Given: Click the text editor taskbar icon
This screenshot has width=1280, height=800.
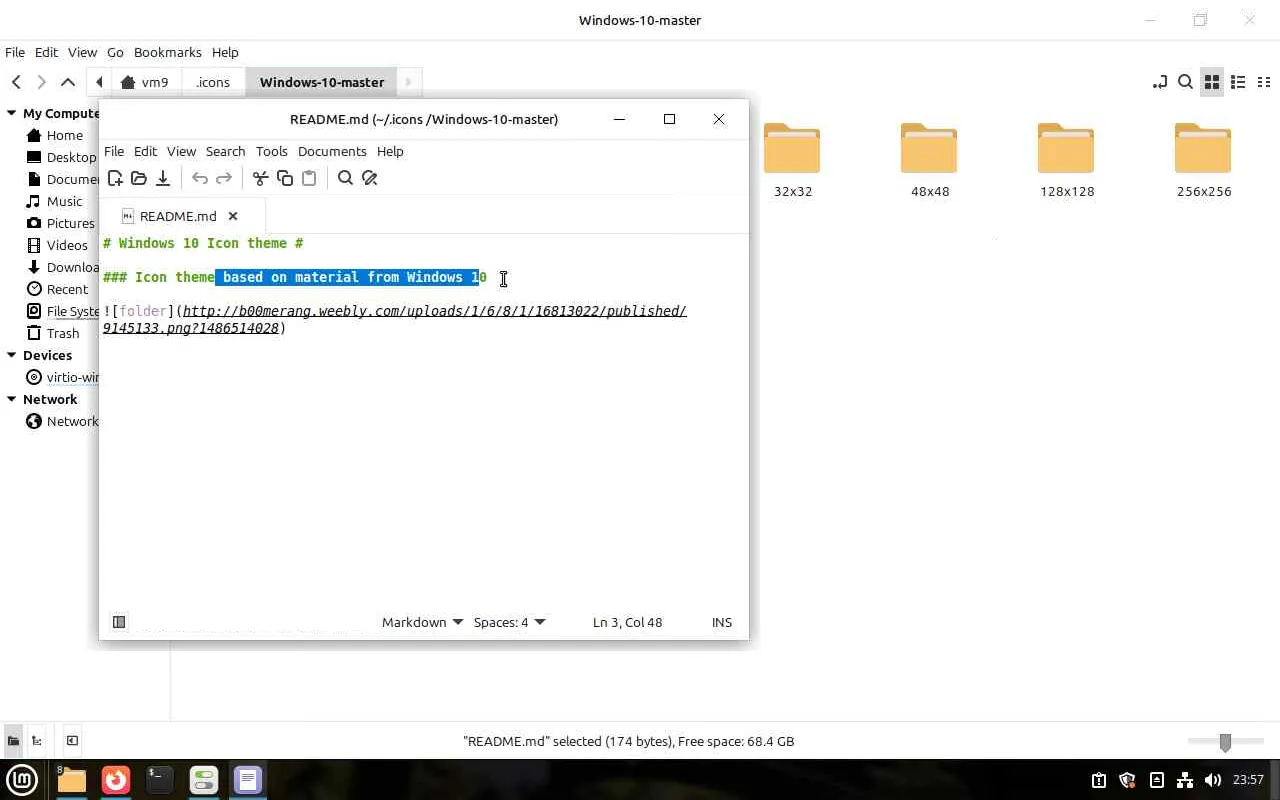Looking at the screenshot, I should click(x=247, y=779).
